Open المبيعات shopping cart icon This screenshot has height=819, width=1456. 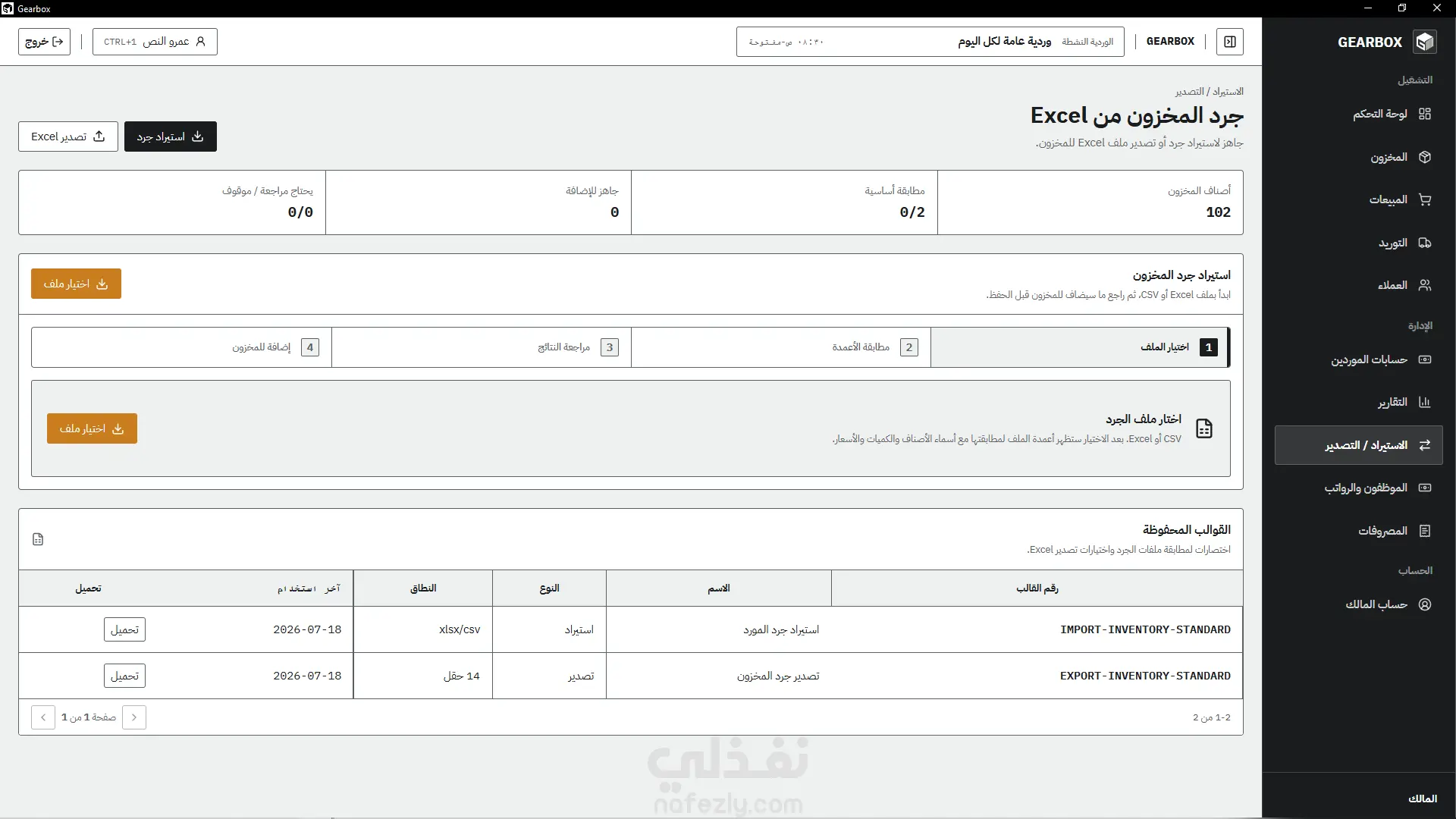(x=1424, y=199)
